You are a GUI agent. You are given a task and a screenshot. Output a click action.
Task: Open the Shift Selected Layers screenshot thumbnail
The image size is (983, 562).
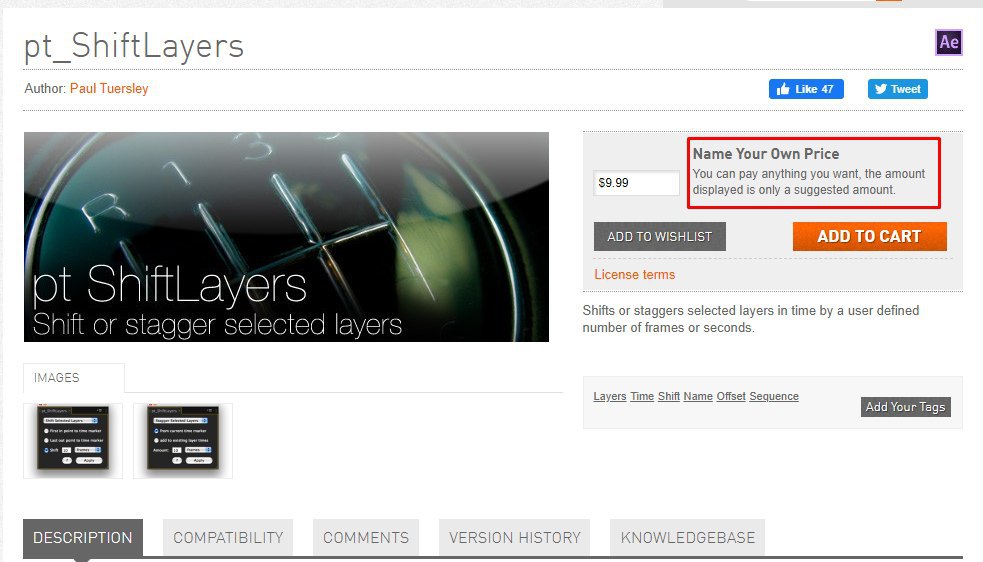pos(73,441)
